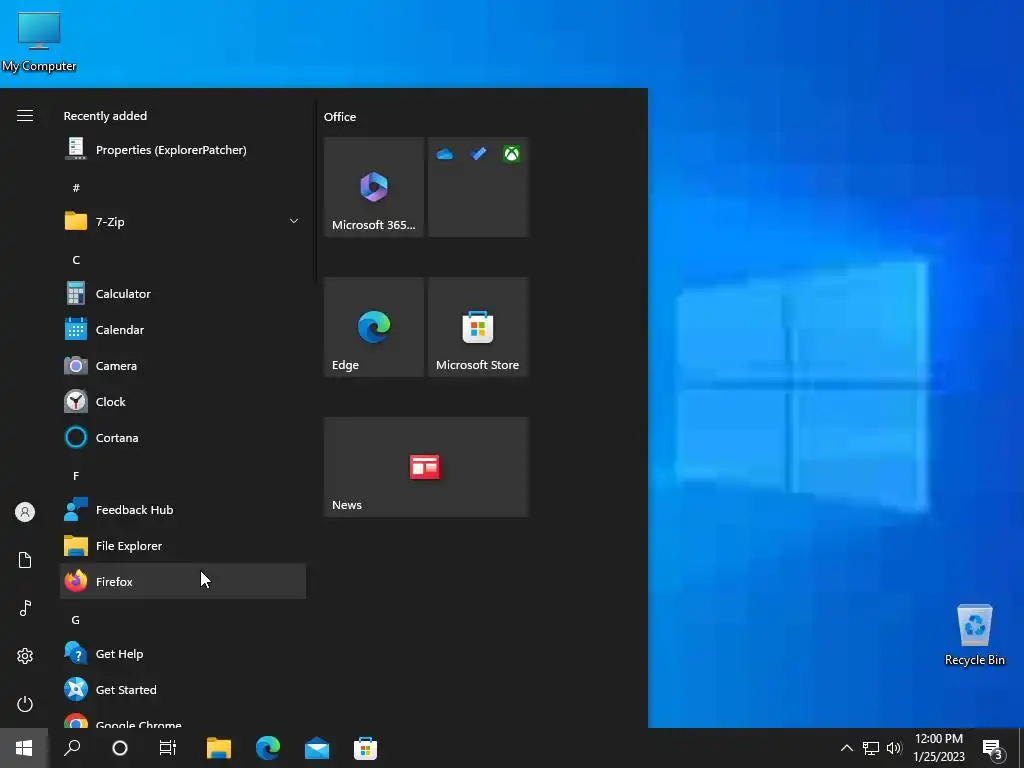Click the letter F section header
This screenshot has height=768, width=1024.
pos(76,476)
